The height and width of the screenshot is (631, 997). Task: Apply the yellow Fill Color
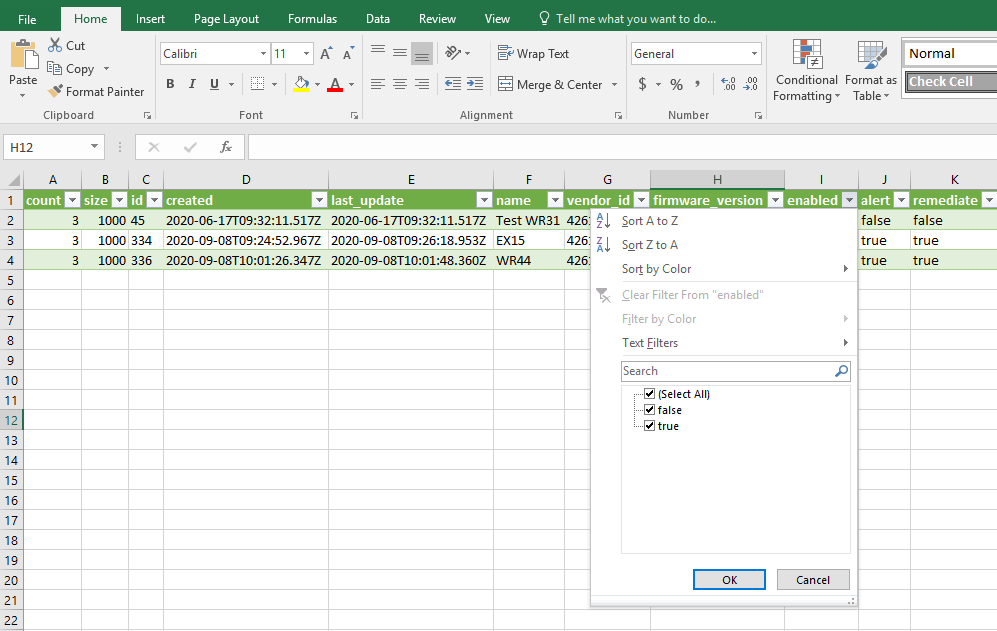(301, 84)
